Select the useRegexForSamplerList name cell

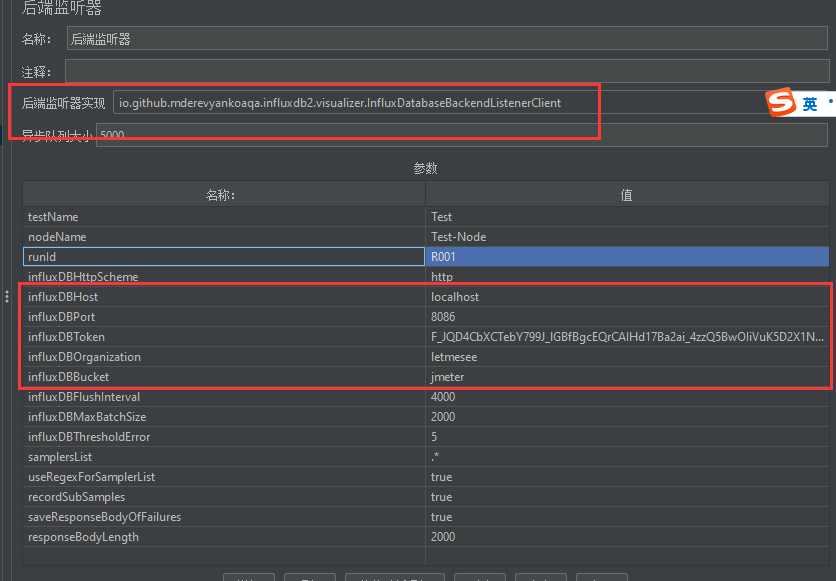coord(224,477)
